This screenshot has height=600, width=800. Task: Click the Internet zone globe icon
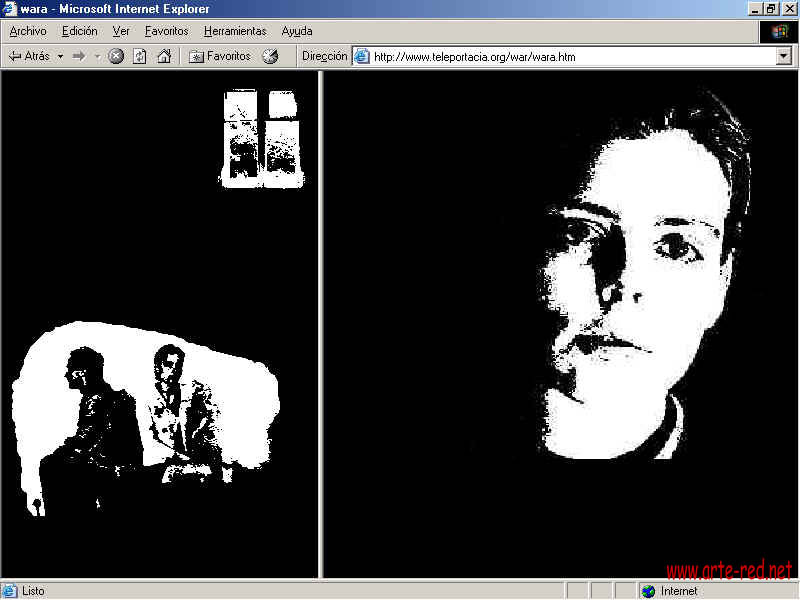[648, 591]
